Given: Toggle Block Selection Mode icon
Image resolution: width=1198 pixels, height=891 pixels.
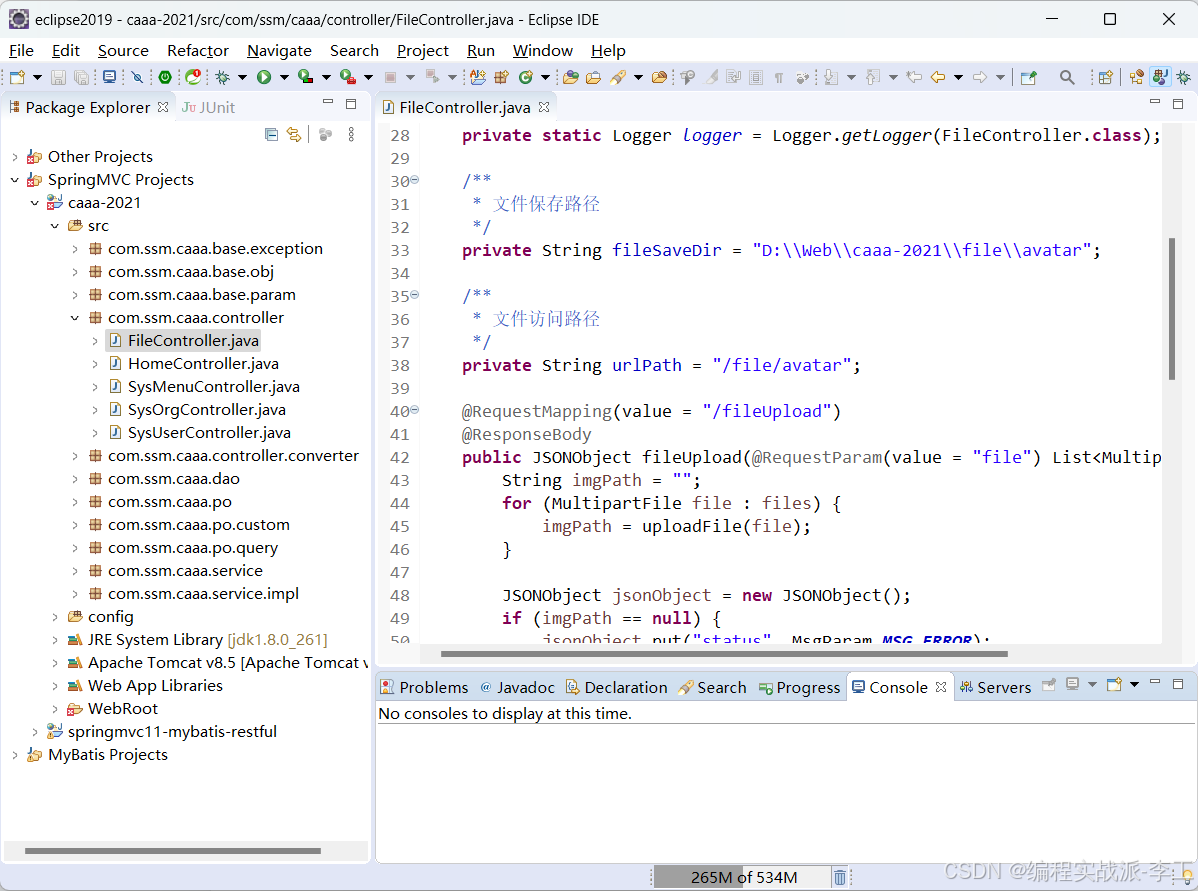Looking at the screenshot, I should coord(756,77).
